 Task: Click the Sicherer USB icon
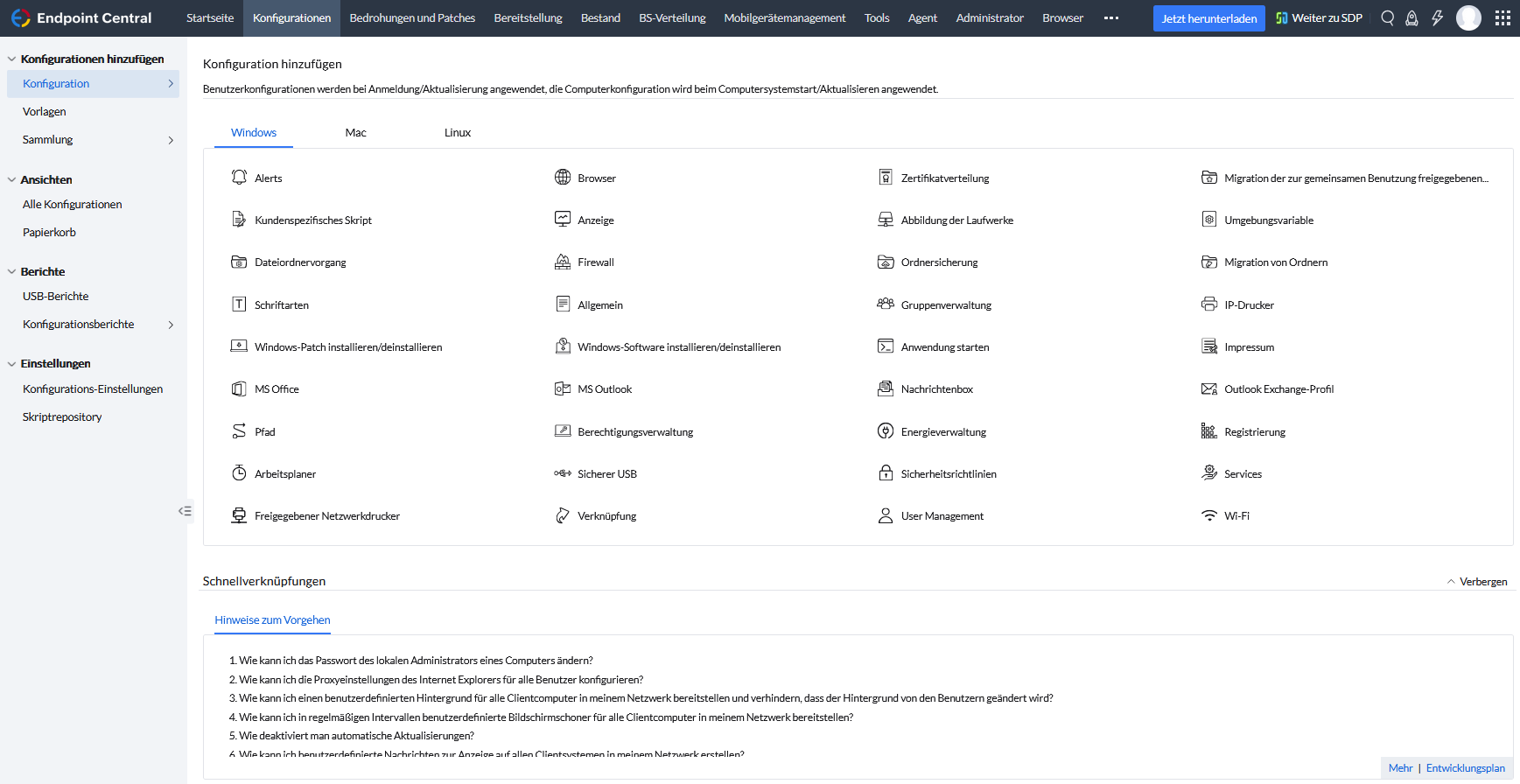tap(563, 473)
